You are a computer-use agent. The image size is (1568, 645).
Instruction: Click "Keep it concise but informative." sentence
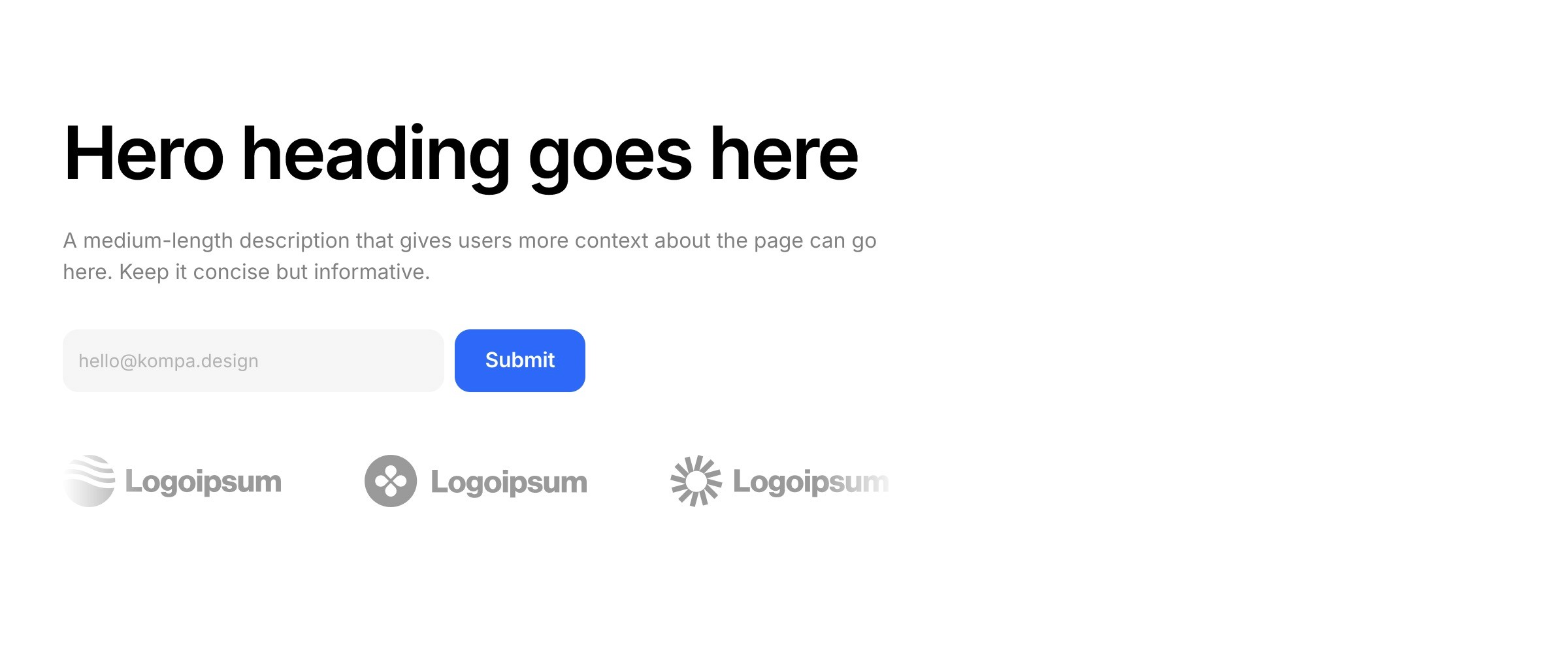(274, 273)
